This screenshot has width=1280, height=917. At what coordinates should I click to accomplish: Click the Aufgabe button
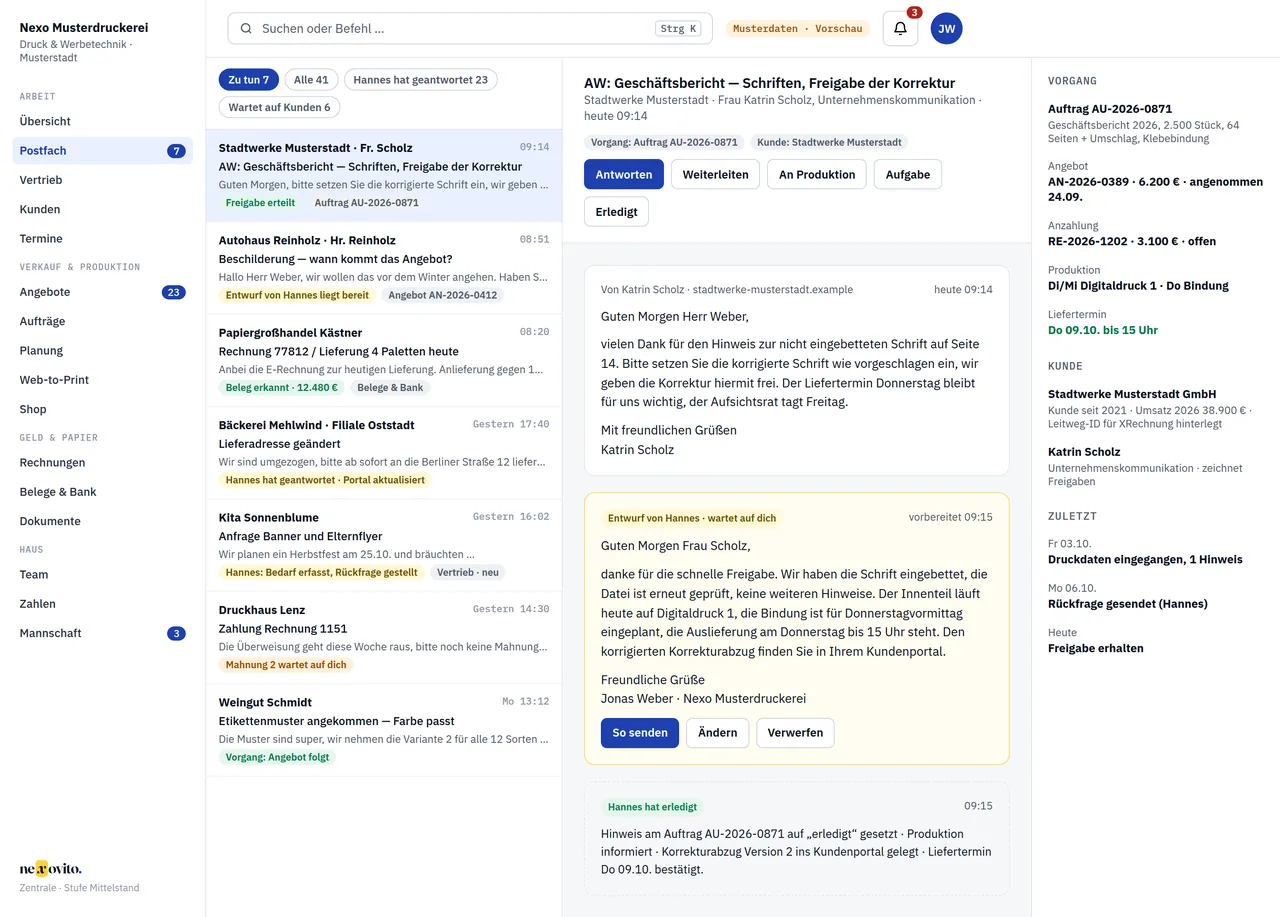[x=908, y=174]
